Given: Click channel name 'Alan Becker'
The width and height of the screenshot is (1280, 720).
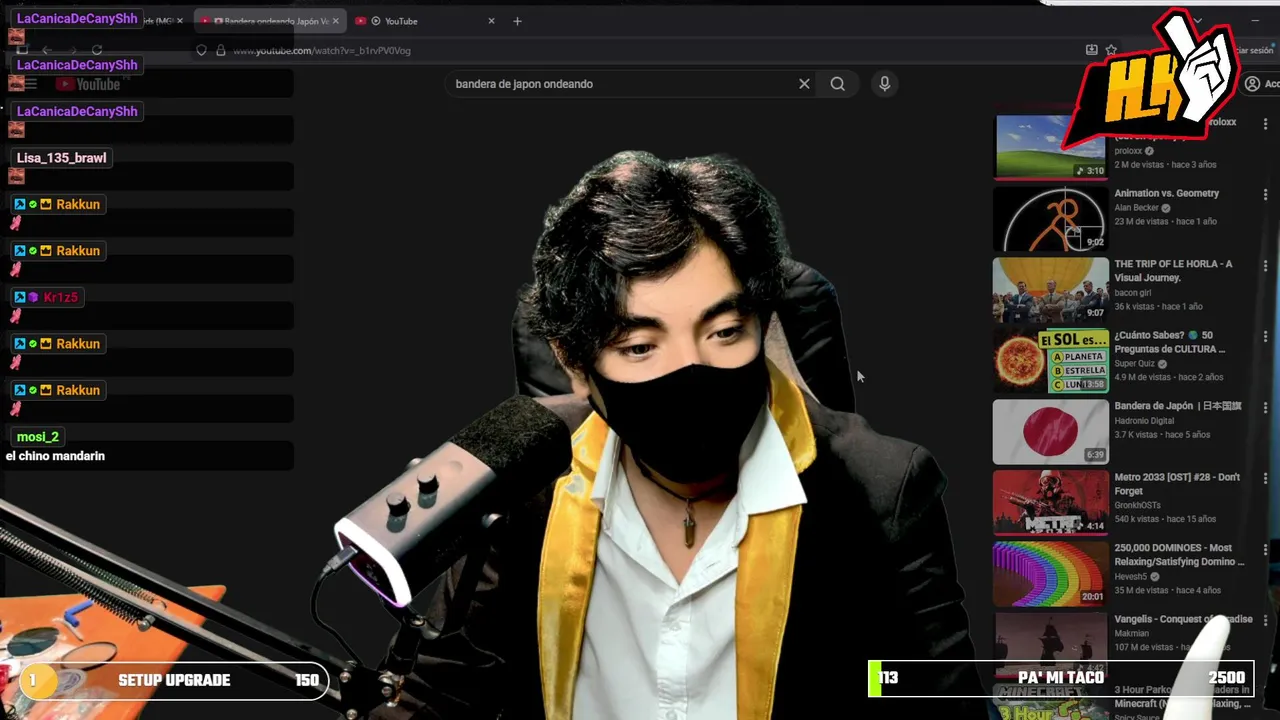Looking at the screenshot, I should [x=1137, y=208].
